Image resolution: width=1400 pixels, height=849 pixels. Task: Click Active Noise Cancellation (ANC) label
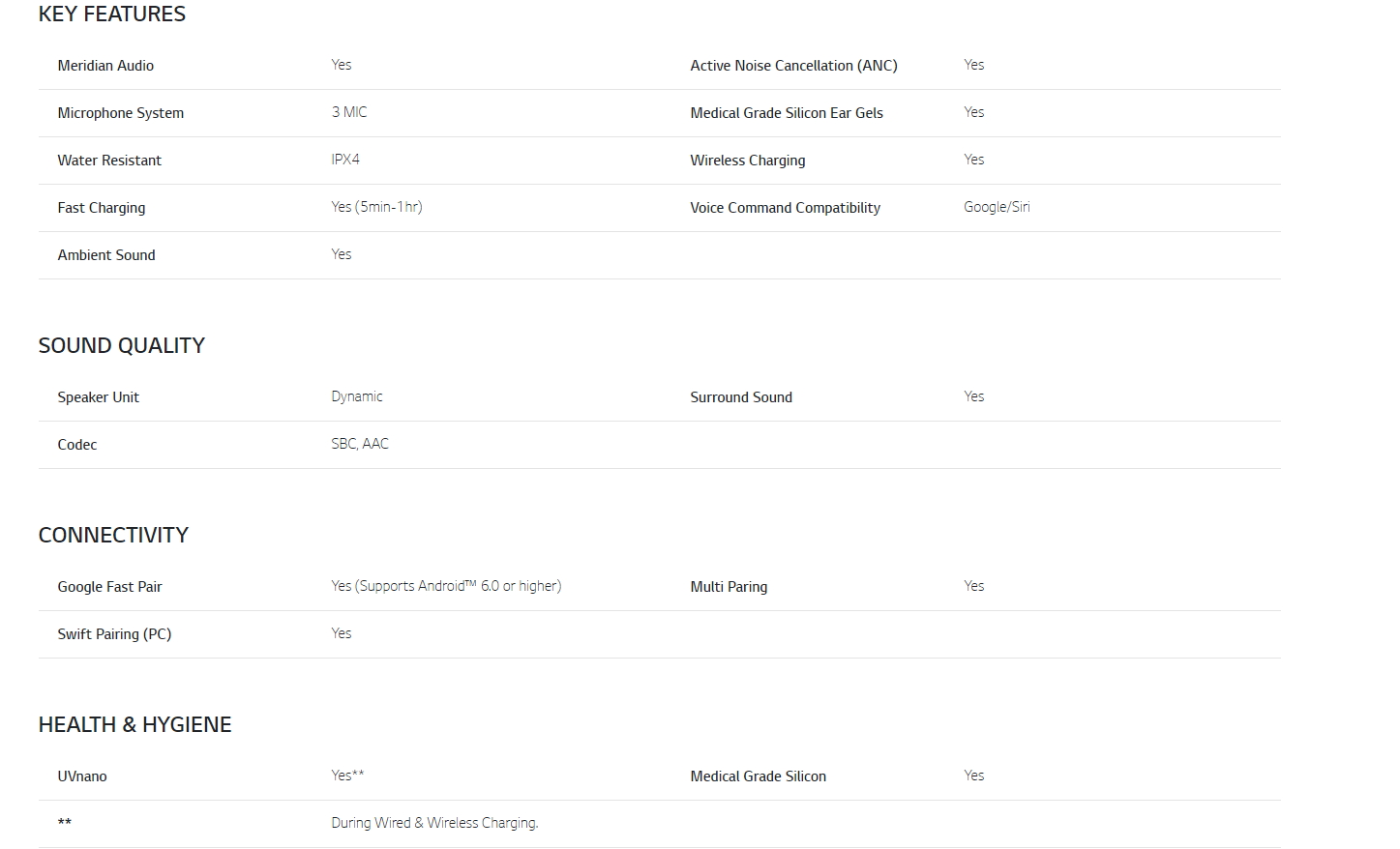(x=793, y=66)
